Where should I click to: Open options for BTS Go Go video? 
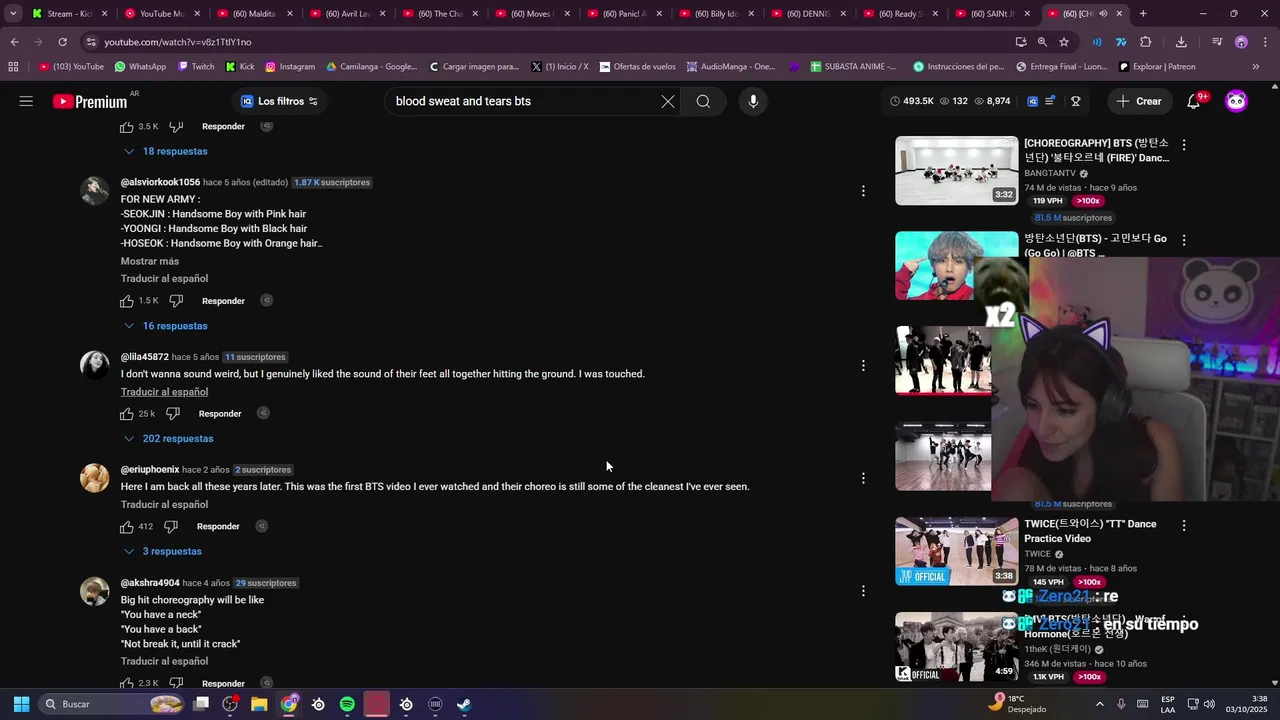point(1184,240)
